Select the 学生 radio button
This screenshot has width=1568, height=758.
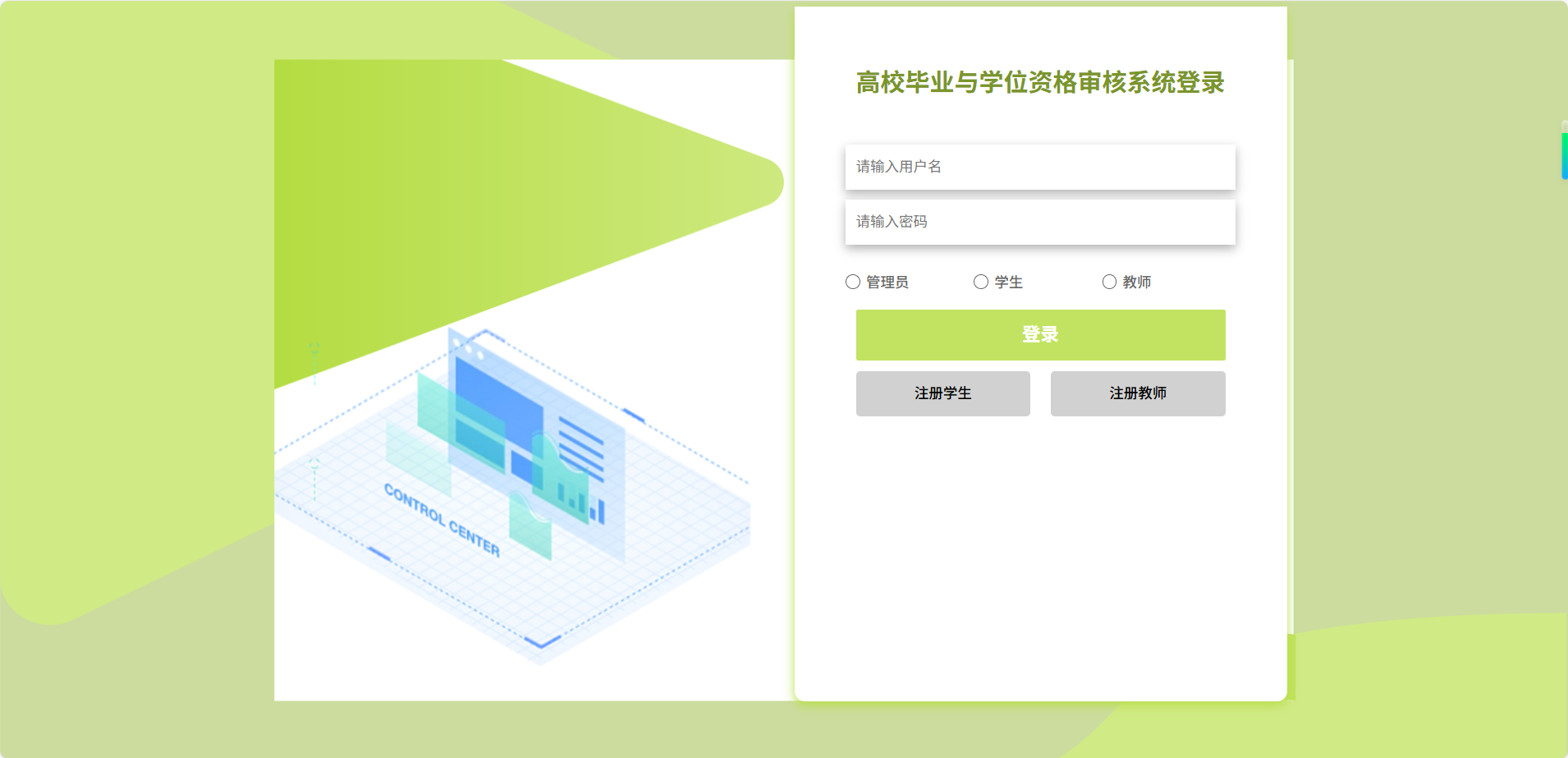click(x=981, y=282)
